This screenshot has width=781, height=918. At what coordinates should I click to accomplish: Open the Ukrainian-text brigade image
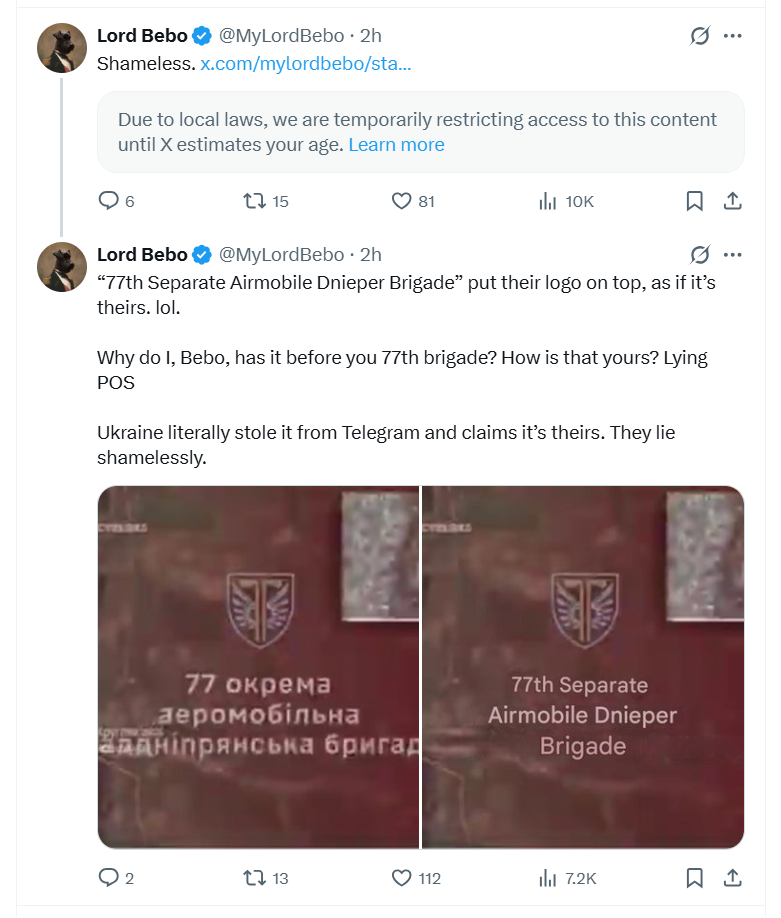[x=258, y=667]
